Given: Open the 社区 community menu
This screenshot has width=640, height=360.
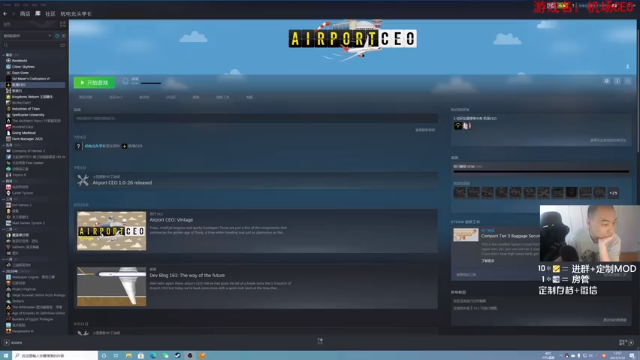Looking at the screenshot, I should [x=50, y=13].
